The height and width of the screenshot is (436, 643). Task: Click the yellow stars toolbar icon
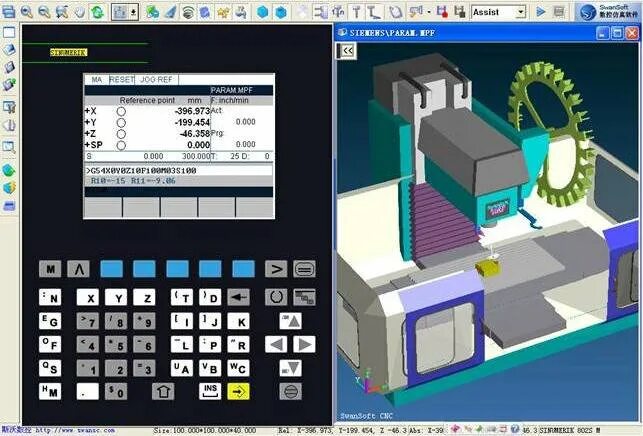point(223,12)
